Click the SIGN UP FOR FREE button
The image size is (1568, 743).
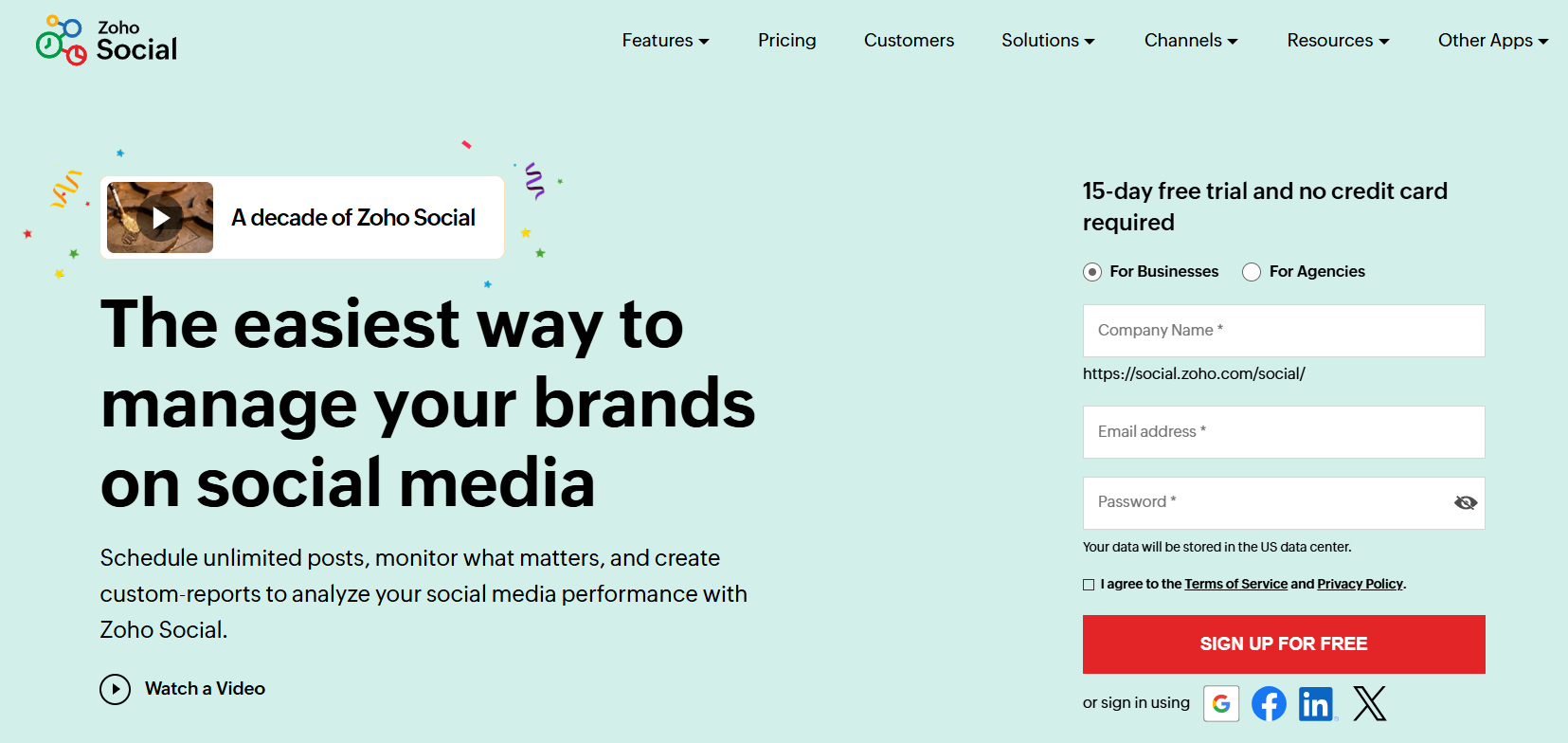[x=1284, y=644]
